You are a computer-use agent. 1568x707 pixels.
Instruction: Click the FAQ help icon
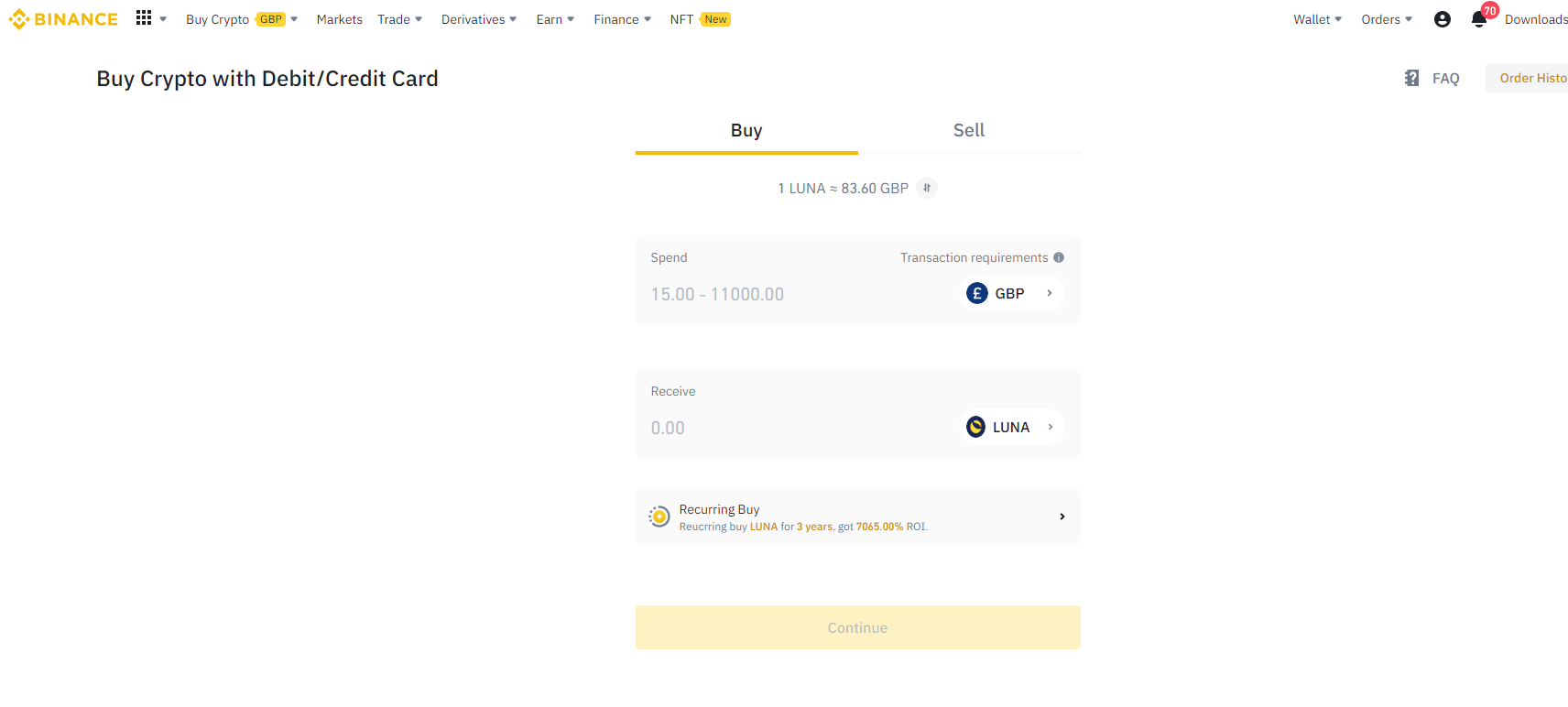click(1411, 79)
